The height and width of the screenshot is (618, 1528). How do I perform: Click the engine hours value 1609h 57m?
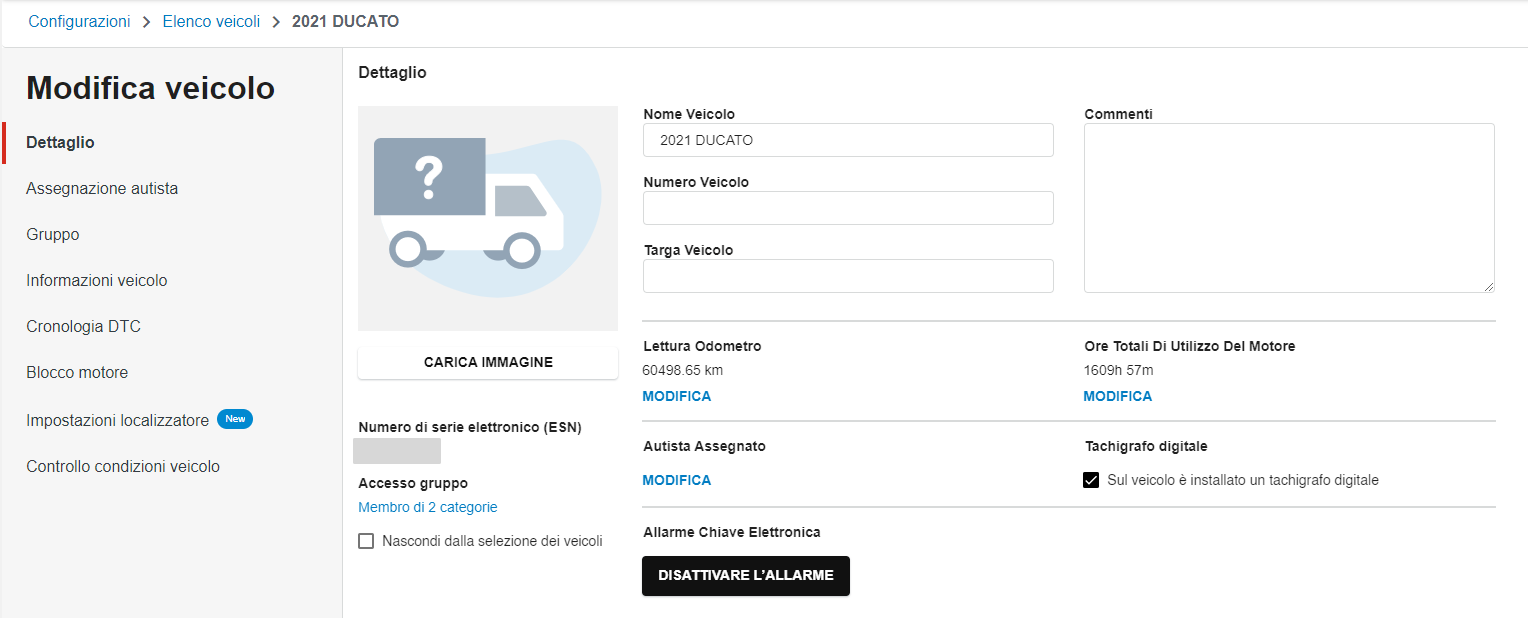(x=1118, y=370)
